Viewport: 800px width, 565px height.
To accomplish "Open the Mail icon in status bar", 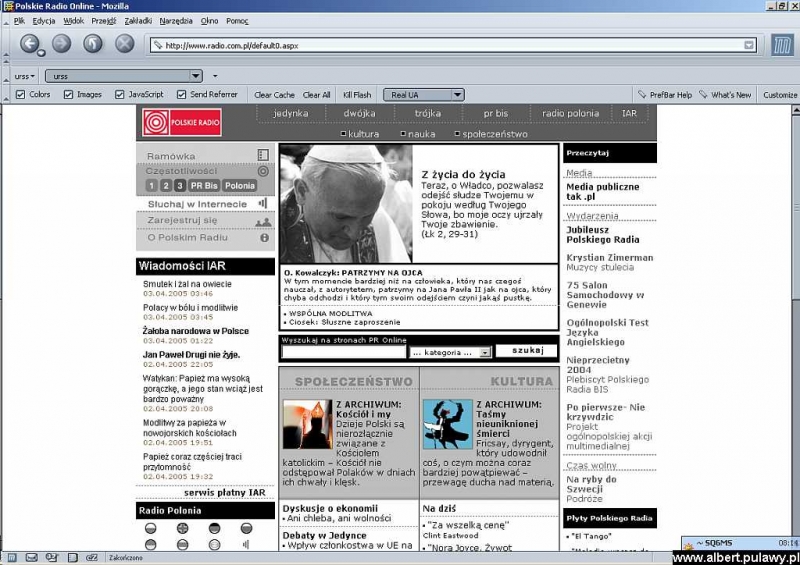I will pyautogui.click(x=31, y=557).
